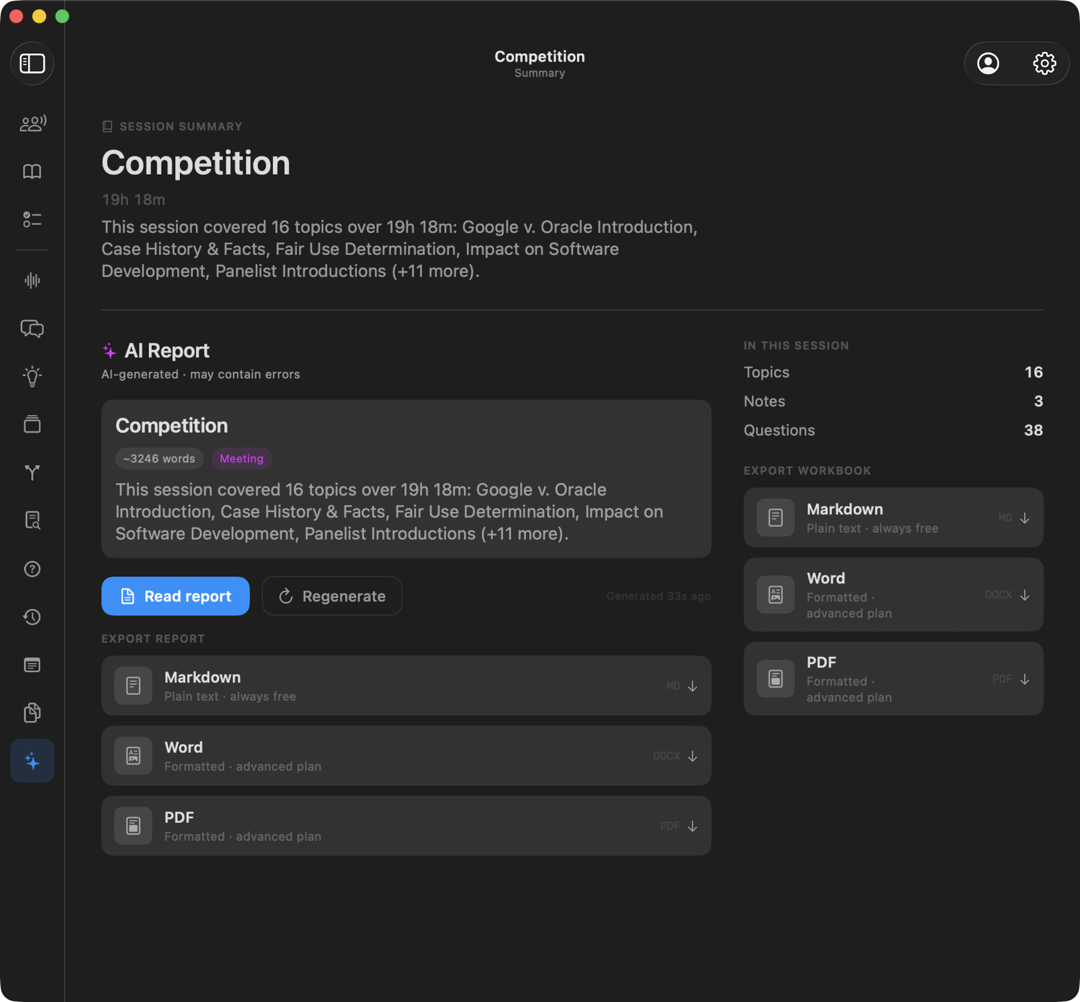This screenshot has height=1002, width=1080.
Task: Export workbook as Markdown card
Action: (x=893, y=518)
